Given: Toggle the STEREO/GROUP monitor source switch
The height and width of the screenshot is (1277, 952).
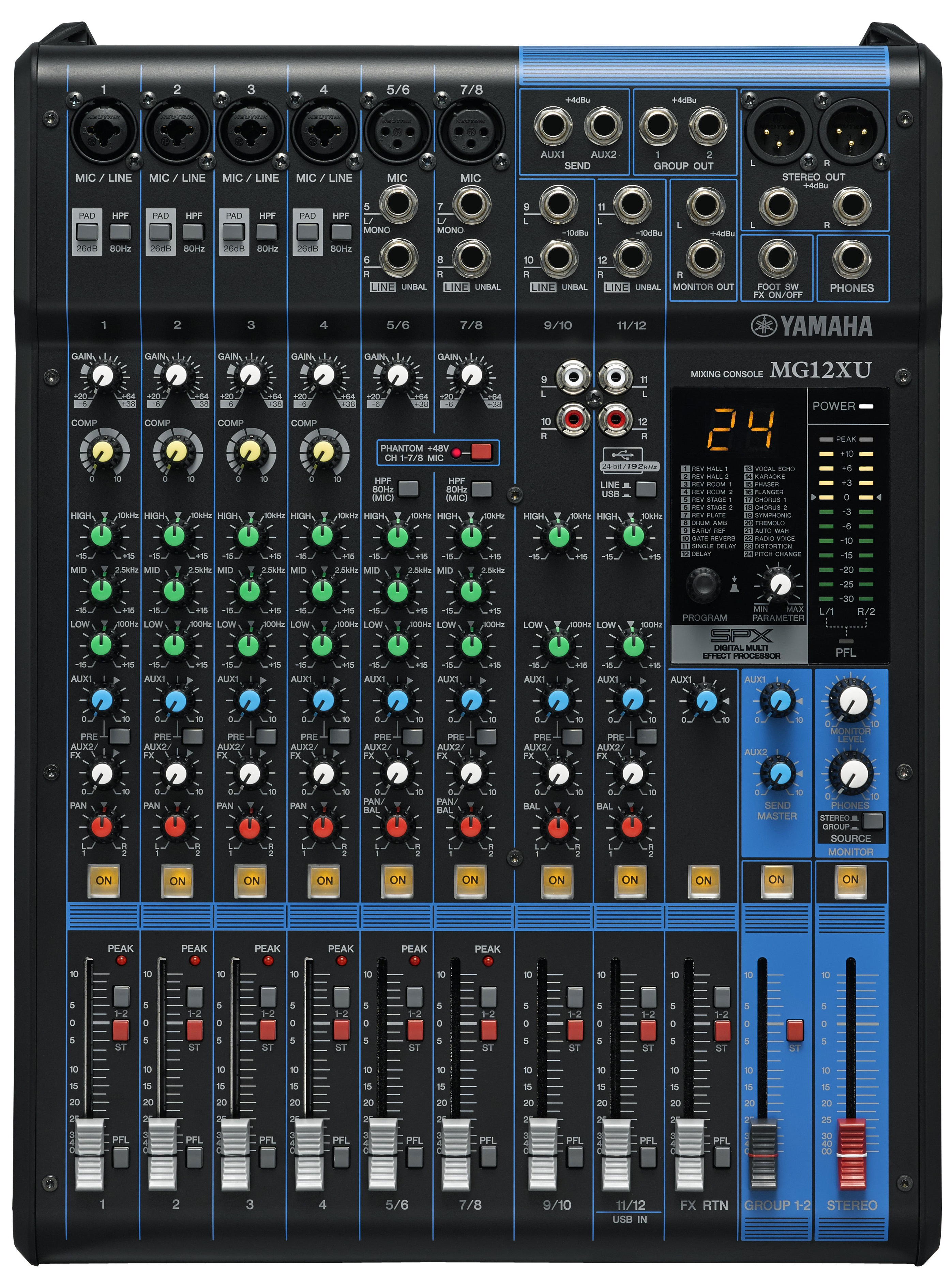Looking at the screenshot, I should [873, 820].
